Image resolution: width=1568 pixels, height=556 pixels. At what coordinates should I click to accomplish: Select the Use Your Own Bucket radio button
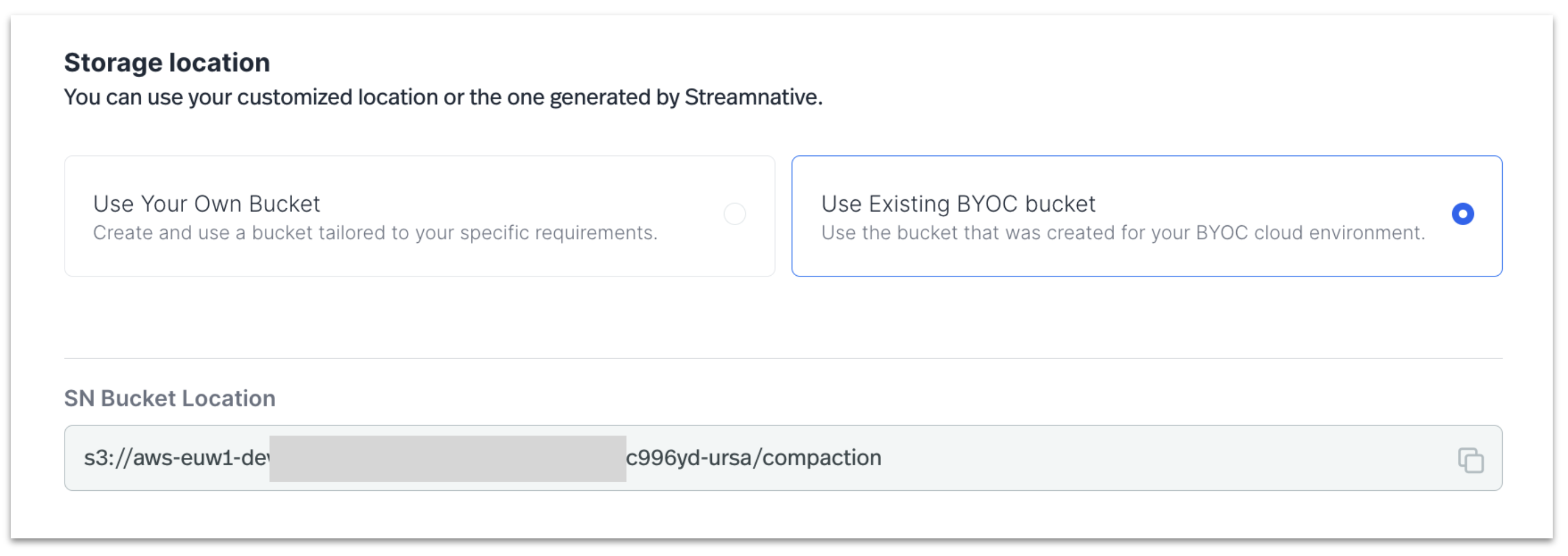734,214
